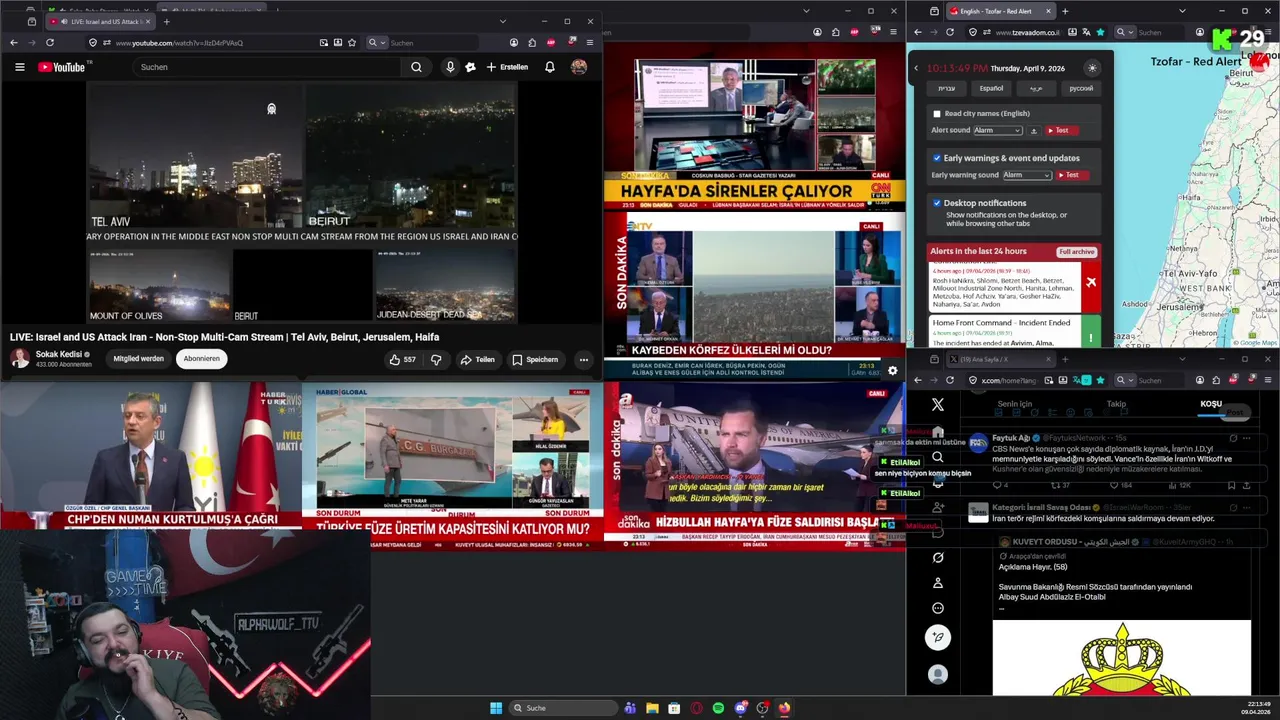The height and width of the screenshot is (720, 1280).
Task: Reload the YouTube browser page
Action: 49,43
